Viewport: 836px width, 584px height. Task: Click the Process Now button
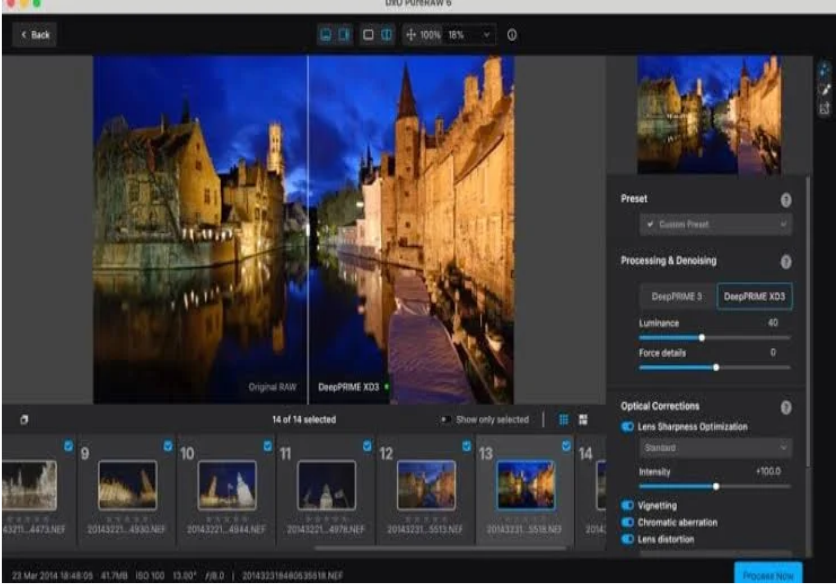point(768,574)
